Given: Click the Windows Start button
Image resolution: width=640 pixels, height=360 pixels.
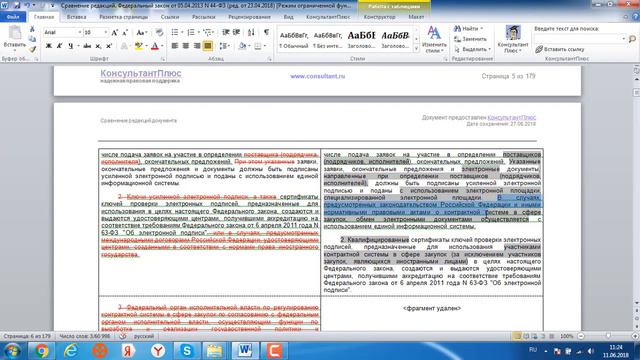Looking at the screenshot, I should click(12, 350).
